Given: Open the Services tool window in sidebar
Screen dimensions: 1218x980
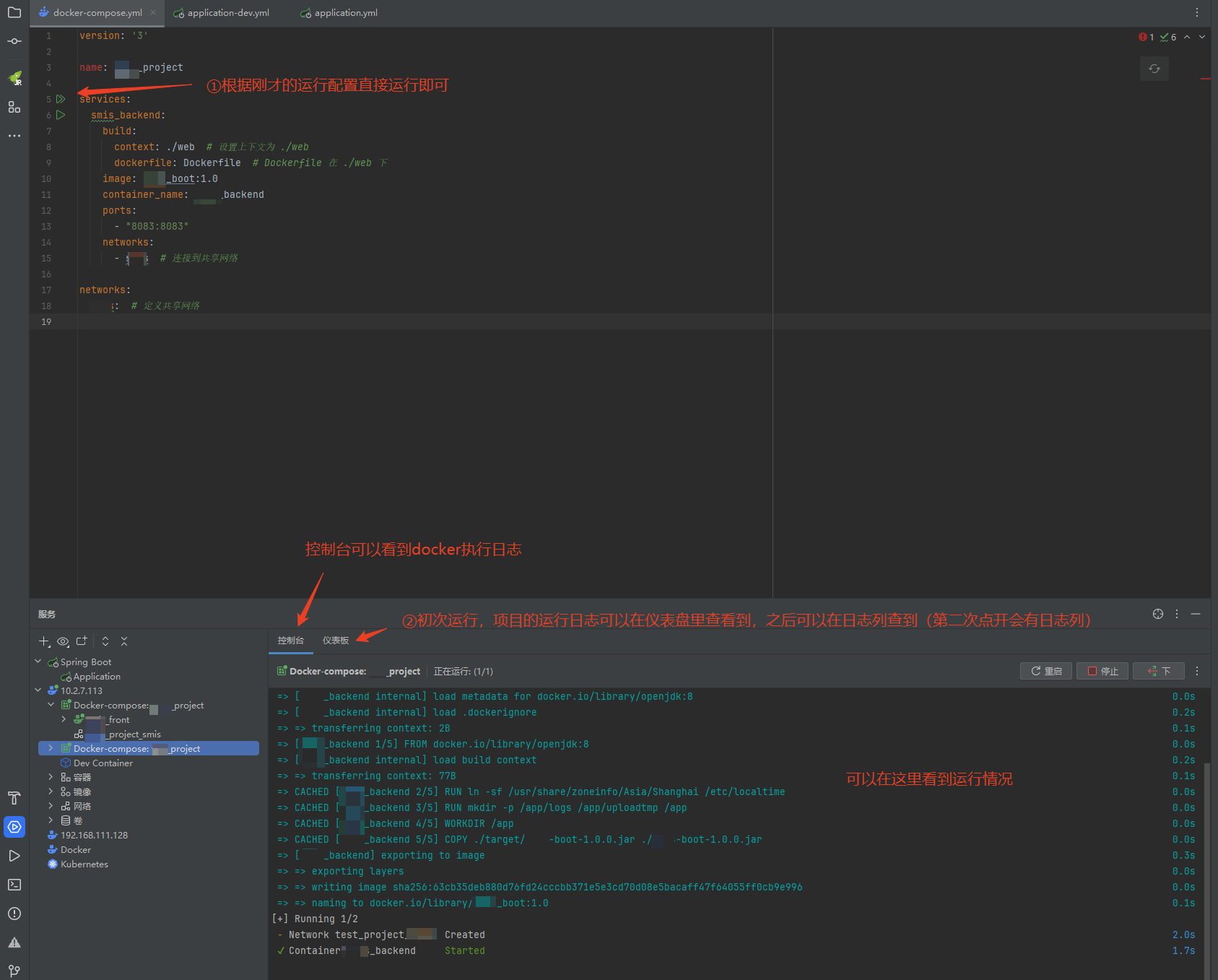Looking at the screenshot, I should pyautogui.click(x=14, y=827).
